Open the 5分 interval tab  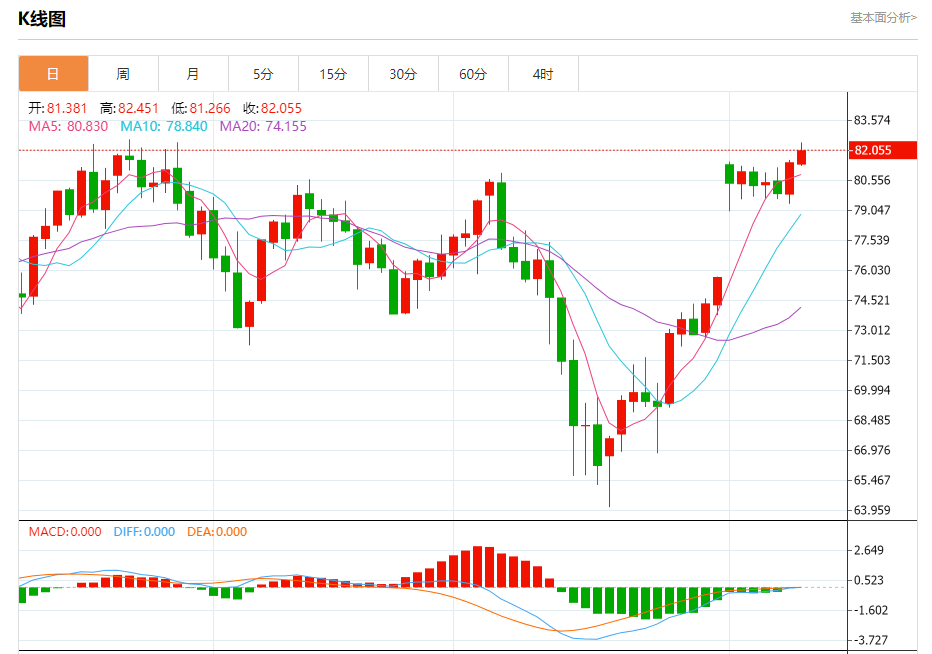point(263,74)
